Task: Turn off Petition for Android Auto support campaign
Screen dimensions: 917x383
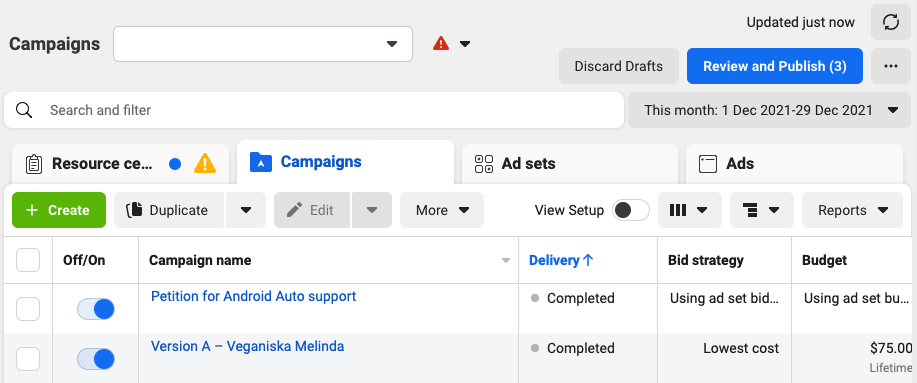Action: tap(96, 309)
